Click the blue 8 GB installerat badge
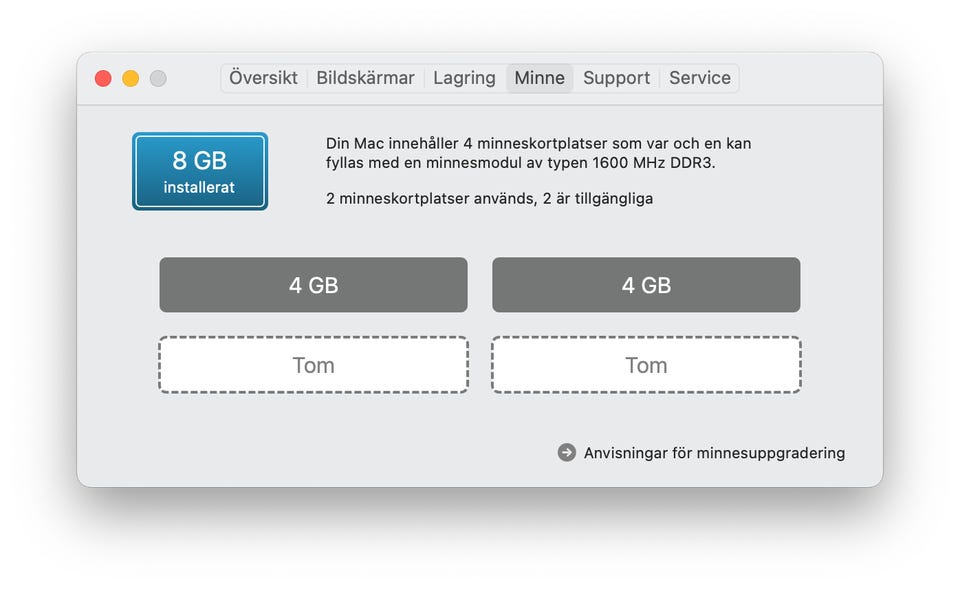 coord(200,171)
